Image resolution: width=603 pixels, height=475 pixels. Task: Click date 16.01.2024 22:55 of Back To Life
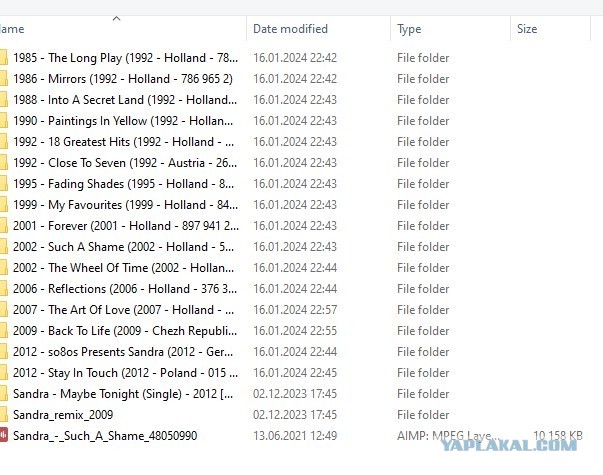coord(295,331)
